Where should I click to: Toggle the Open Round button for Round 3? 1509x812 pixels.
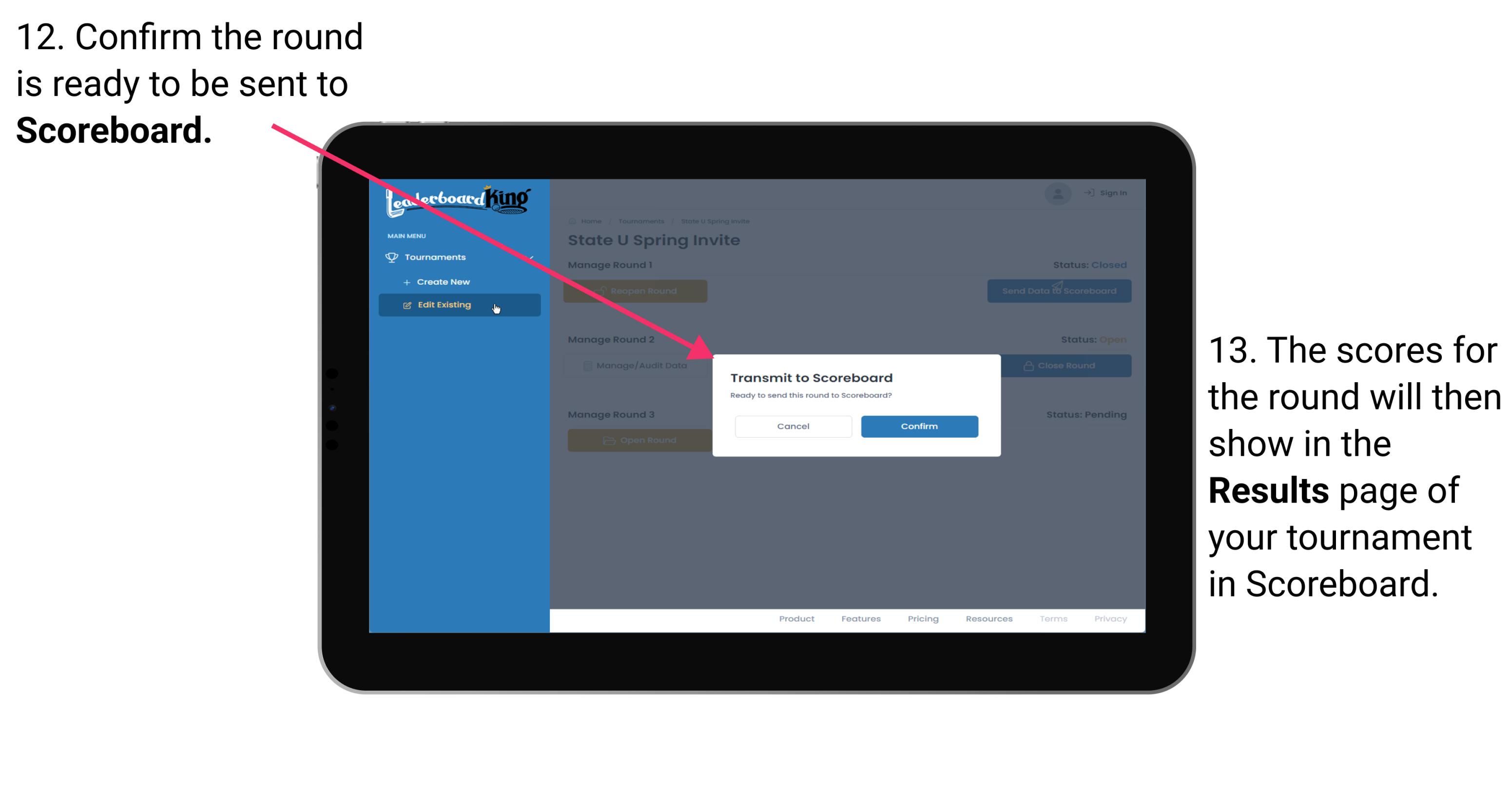[x=639, y=440]
